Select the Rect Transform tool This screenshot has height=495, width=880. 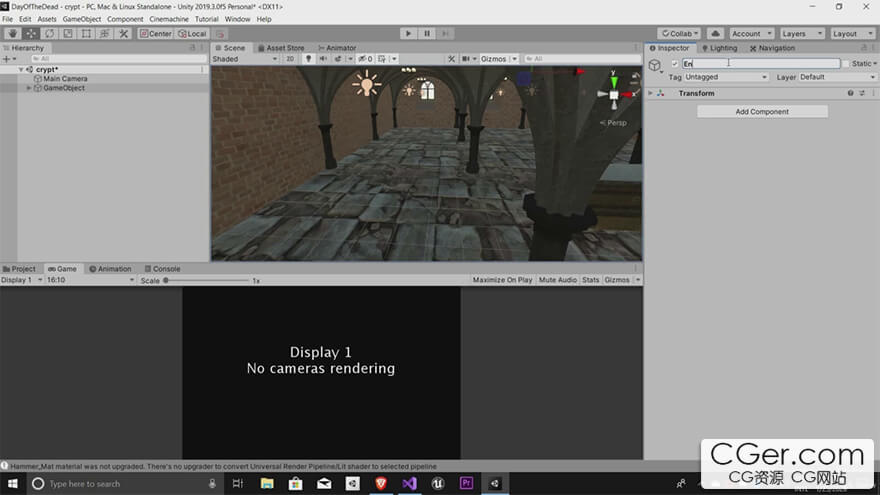(x=86, y=33)
